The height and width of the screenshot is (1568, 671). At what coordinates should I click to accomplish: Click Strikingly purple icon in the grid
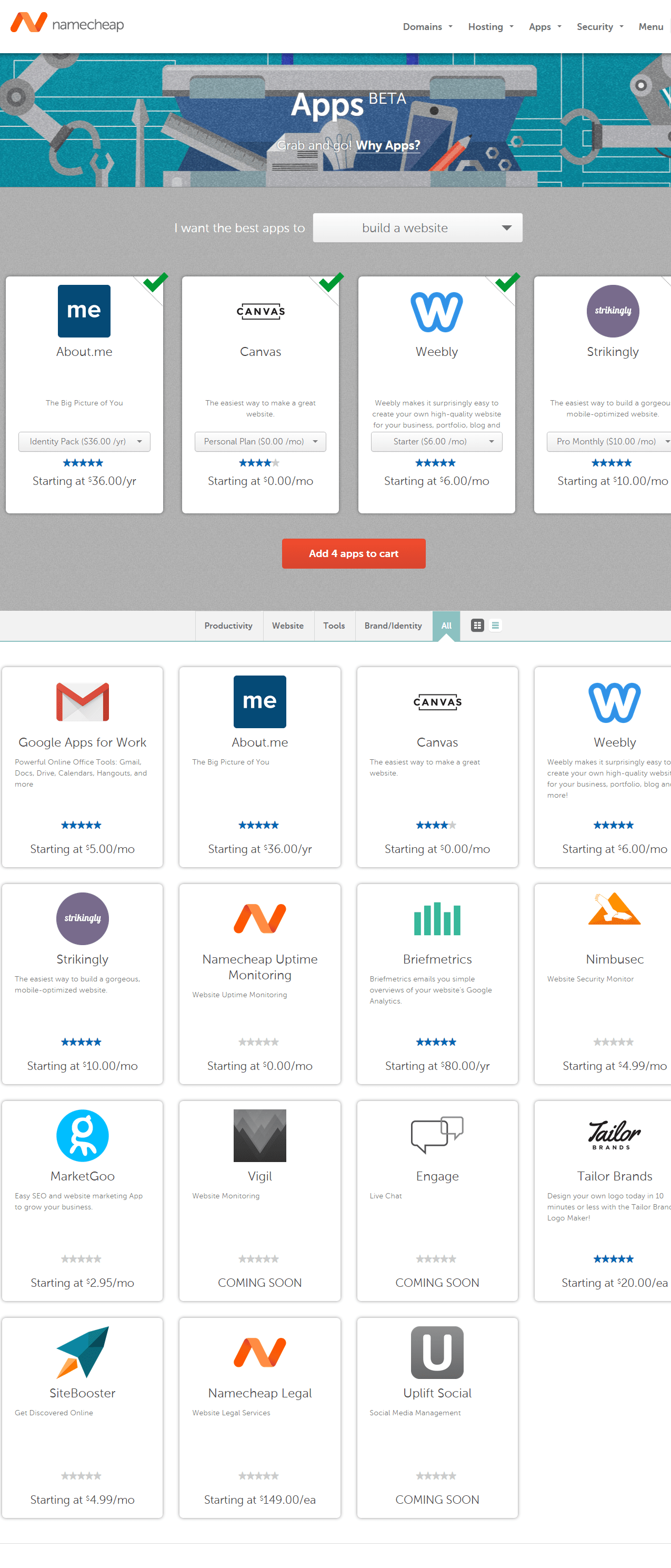pyautogui.click(x=83, y=918)
